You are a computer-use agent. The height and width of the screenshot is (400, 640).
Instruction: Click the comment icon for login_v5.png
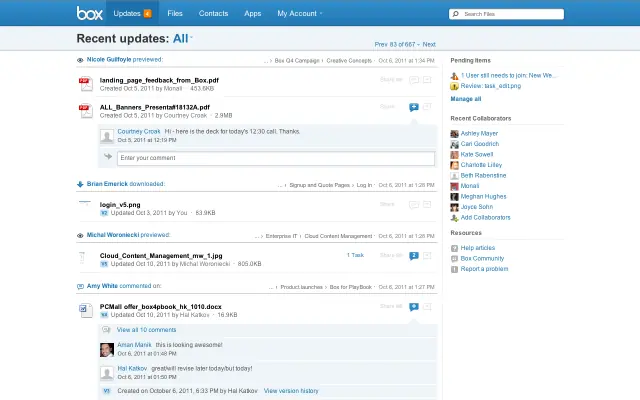(414, 204)
